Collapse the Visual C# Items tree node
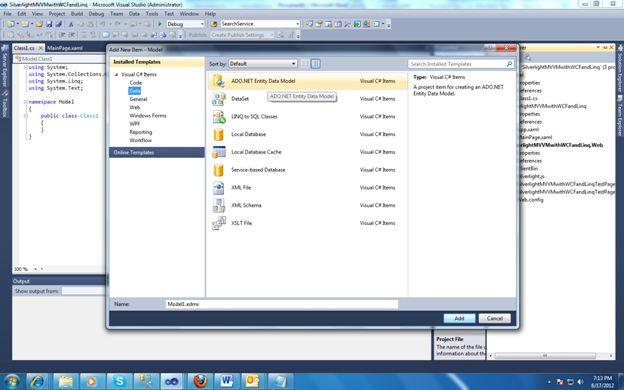The image size is (624, 390). coord(117,75)
